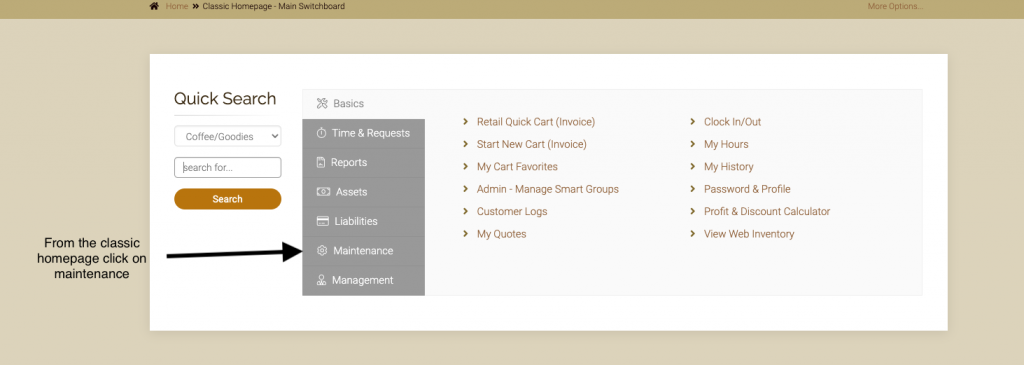Open the Management tab
This screenshot has width=1024, height=365.
tap(364, 280)
